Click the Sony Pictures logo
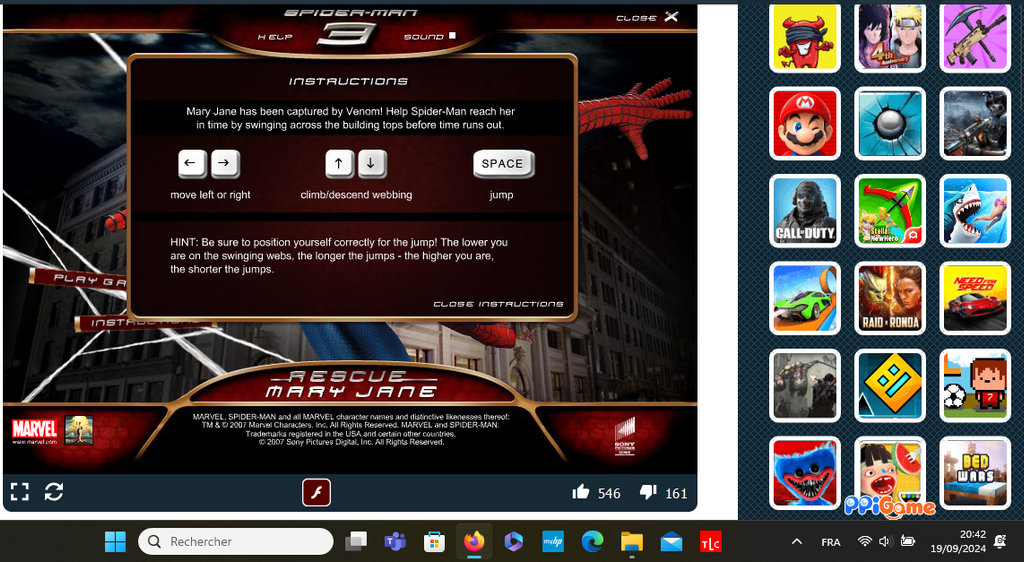 [624, 435]
